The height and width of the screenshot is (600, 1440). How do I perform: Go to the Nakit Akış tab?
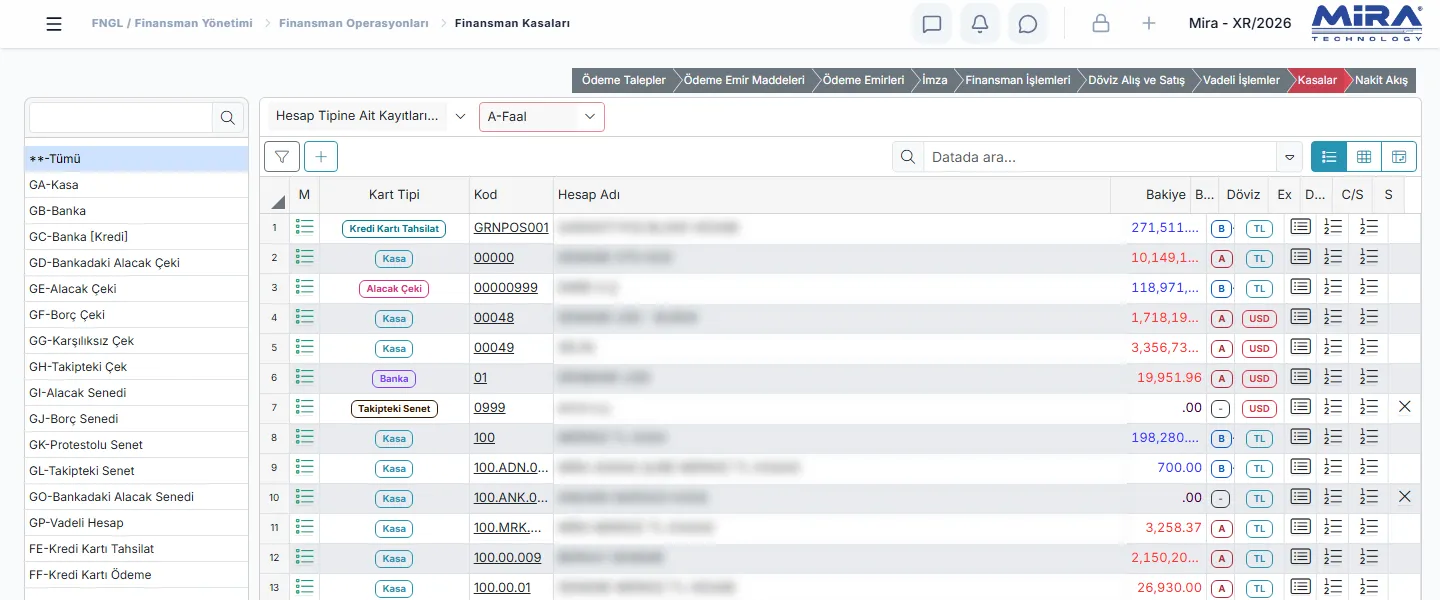click(x=1381, y=80)
